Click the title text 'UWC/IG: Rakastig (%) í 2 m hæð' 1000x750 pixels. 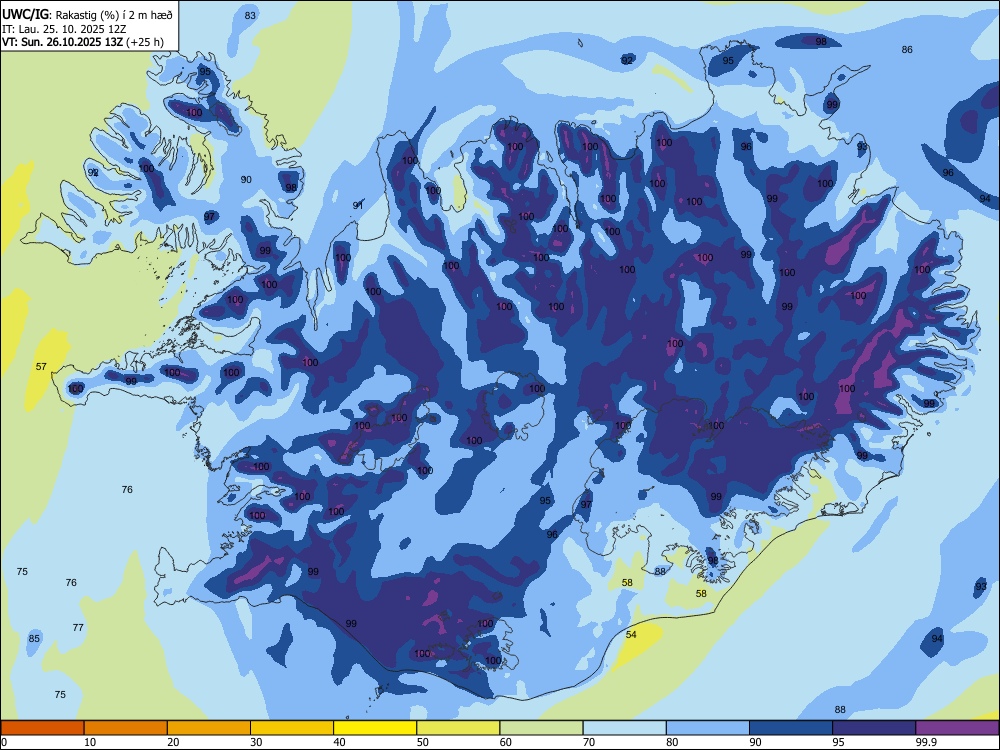coord(87,14)
